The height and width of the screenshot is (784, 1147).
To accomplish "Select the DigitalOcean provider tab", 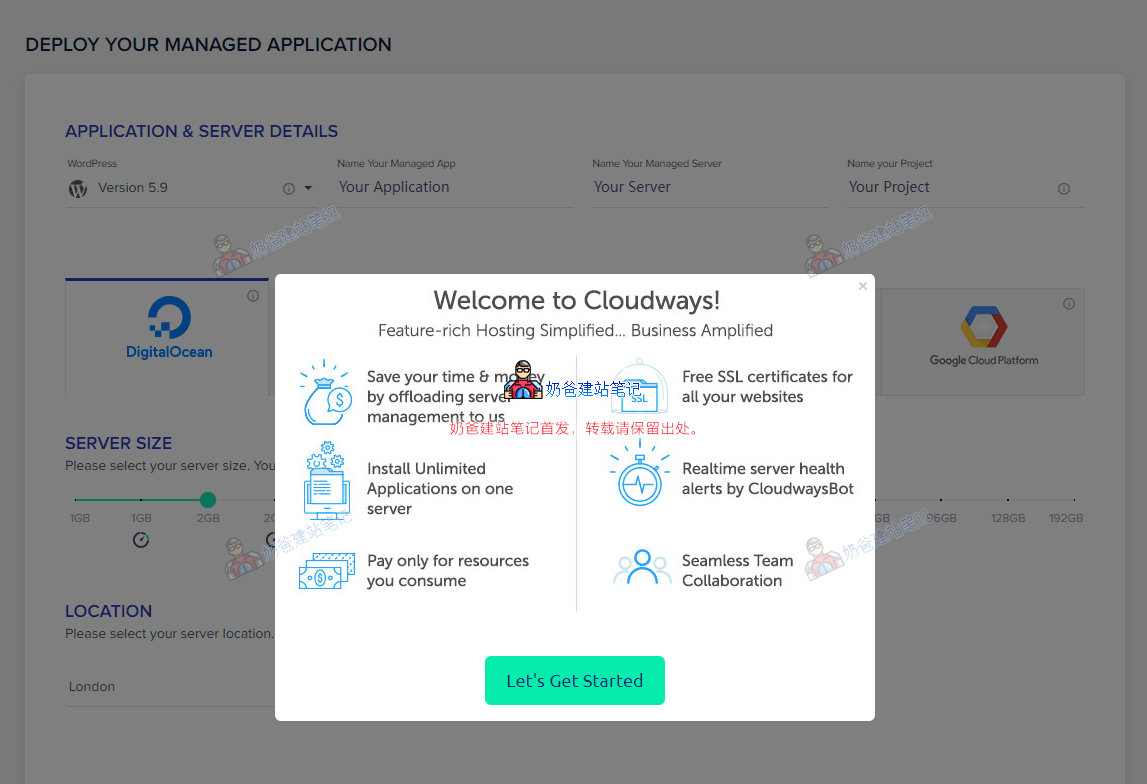I will pos(168,335).
